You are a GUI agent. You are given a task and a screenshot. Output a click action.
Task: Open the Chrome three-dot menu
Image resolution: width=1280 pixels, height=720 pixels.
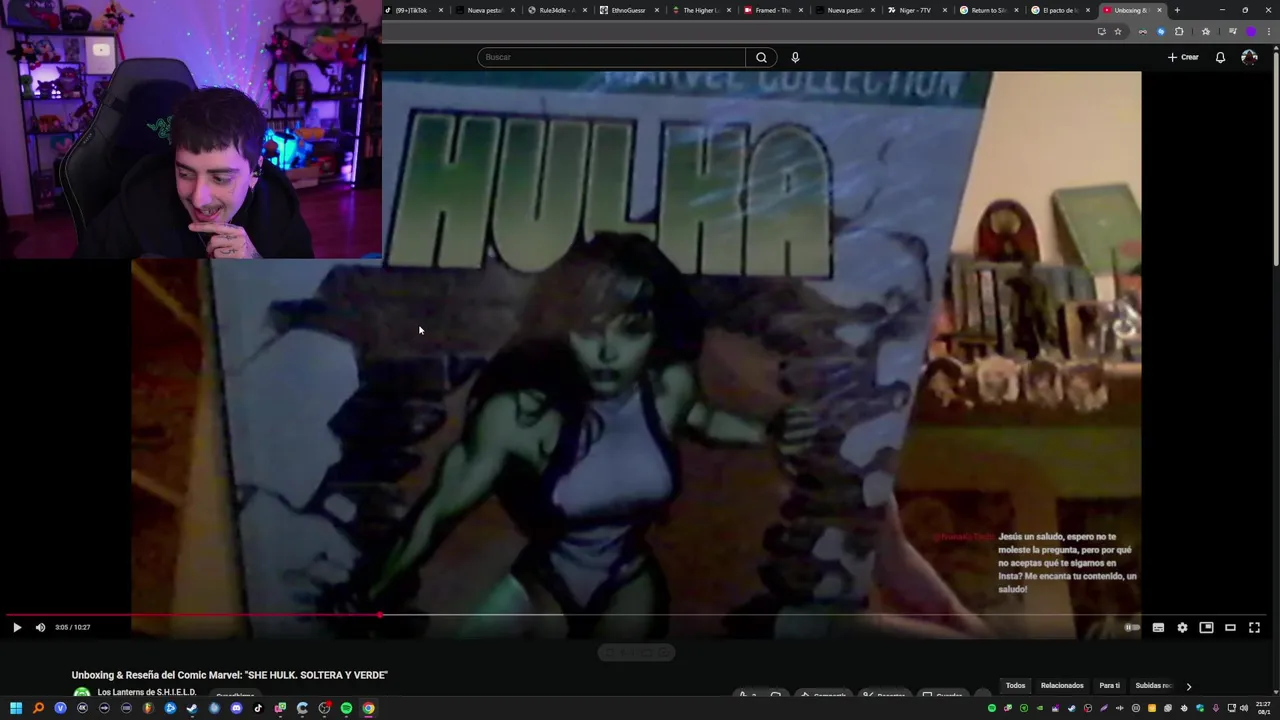[1270, 31]
